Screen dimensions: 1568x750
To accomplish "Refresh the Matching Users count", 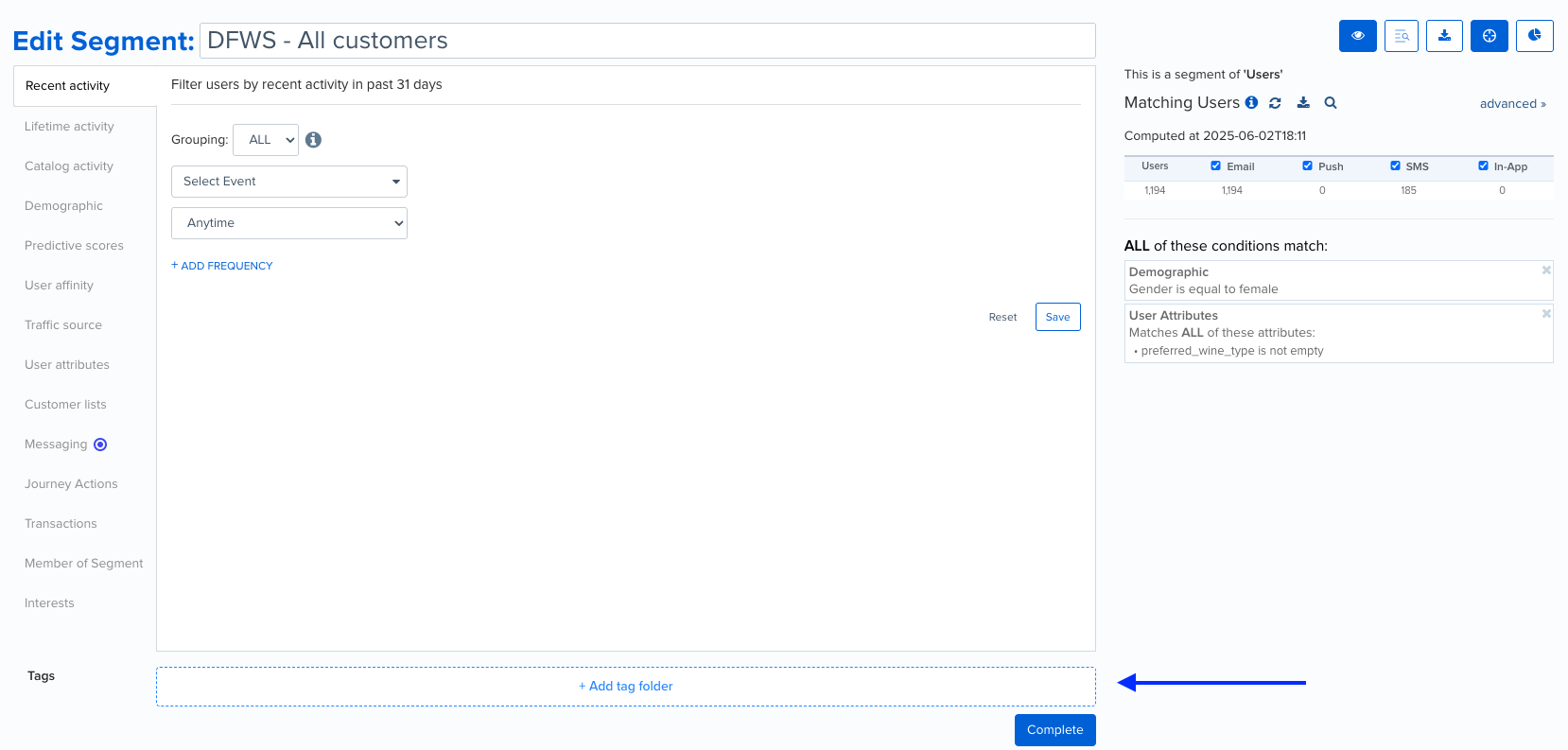I will click(x=1275, y=103).
